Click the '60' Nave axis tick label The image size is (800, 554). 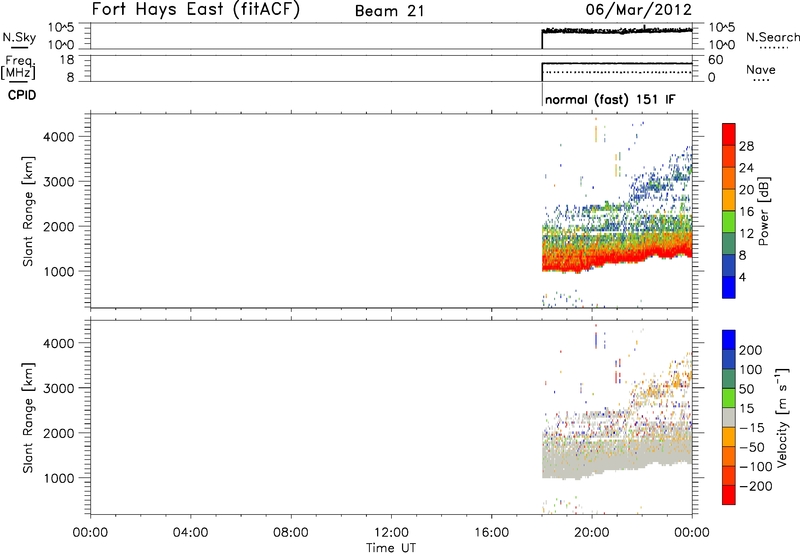coord(716,60)
